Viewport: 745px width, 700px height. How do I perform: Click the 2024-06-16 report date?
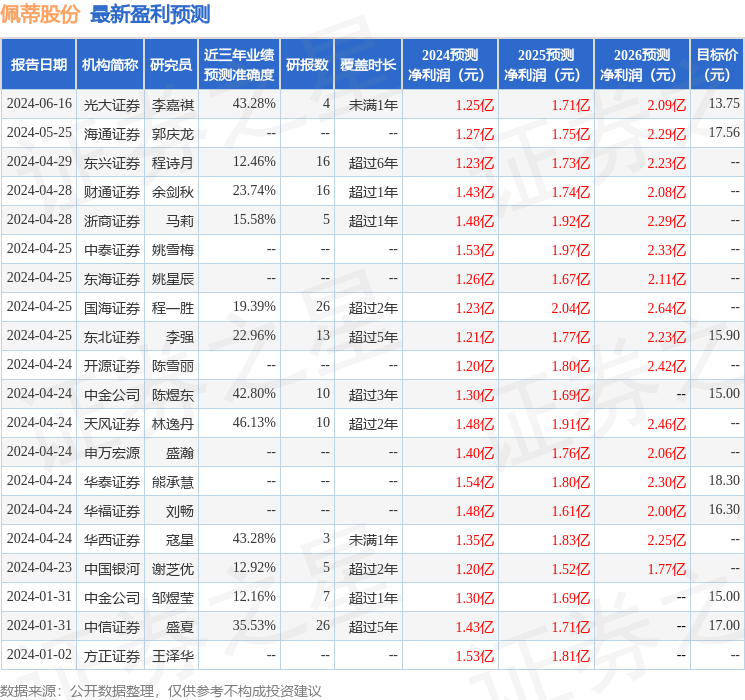click(x=39, y=103)
